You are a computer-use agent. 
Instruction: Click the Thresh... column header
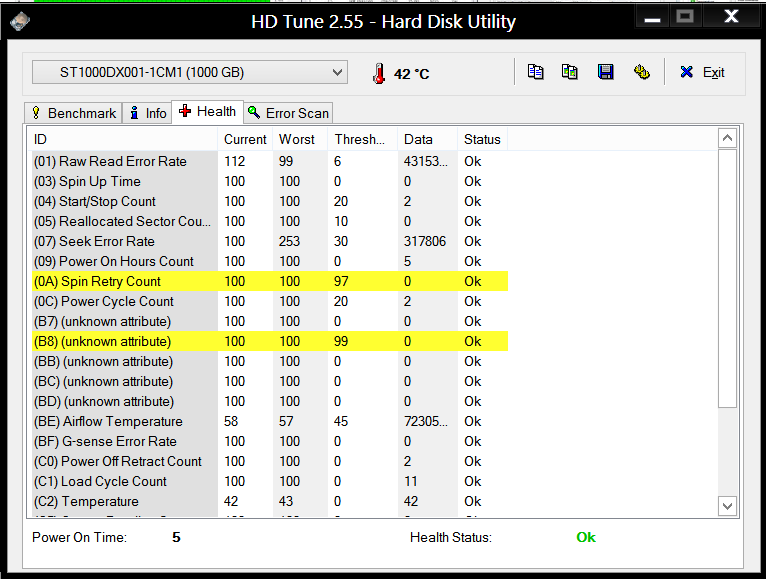point(362,139)
